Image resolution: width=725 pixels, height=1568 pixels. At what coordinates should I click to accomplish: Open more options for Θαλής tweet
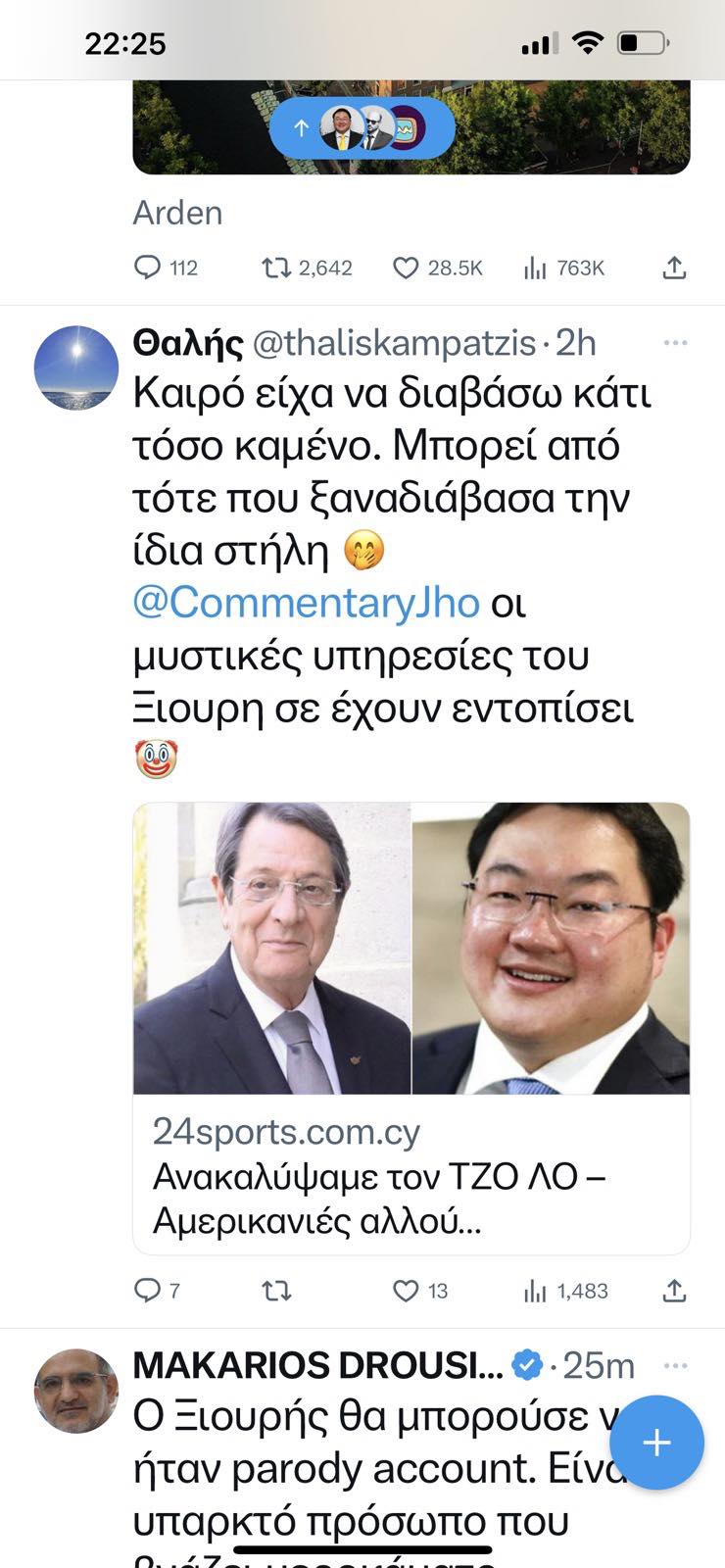(676, 343)
